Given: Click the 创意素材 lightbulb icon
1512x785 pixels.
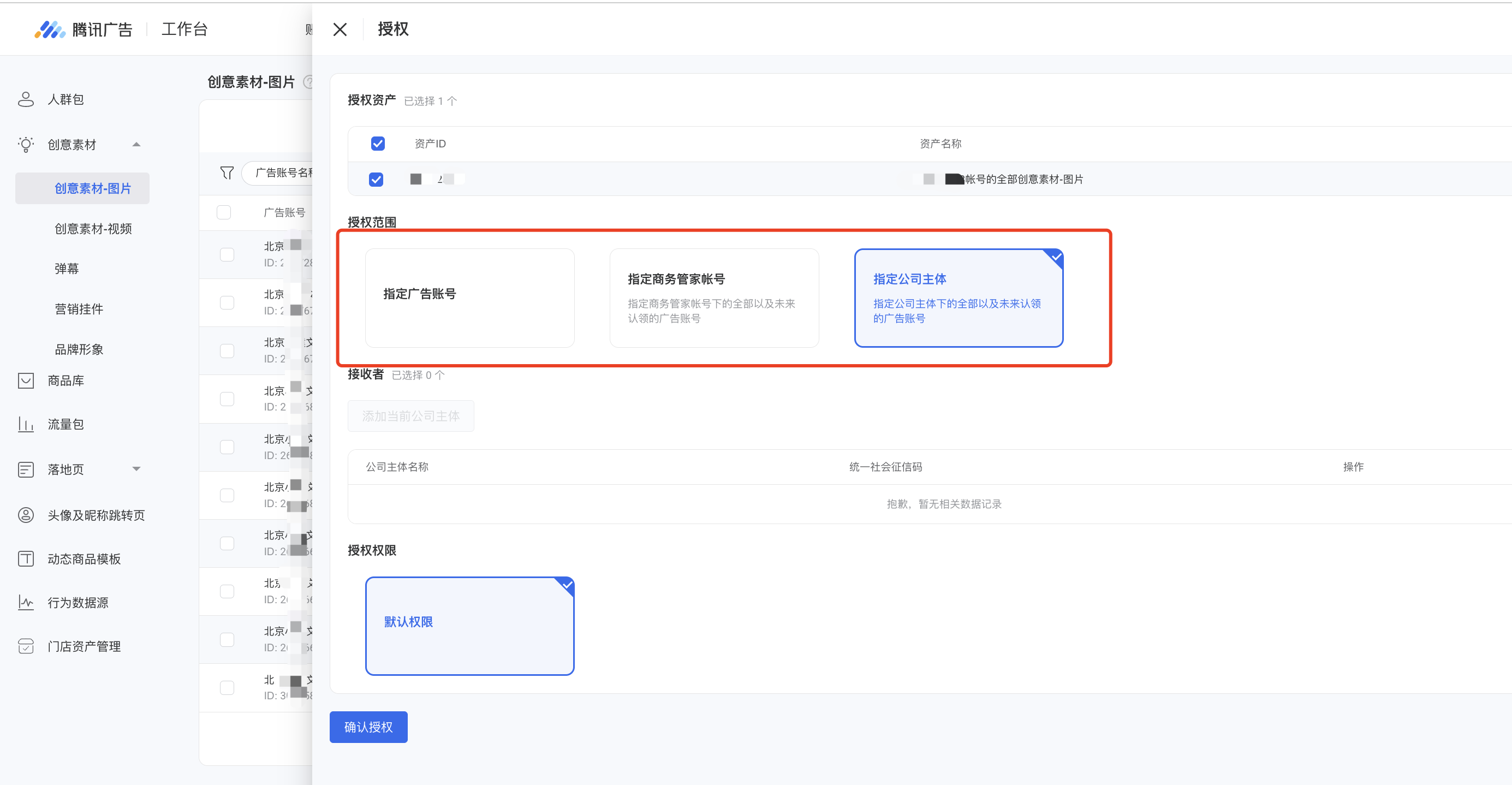Looking at the screenshot, I should pyautogui.click(x=26, y=145).
